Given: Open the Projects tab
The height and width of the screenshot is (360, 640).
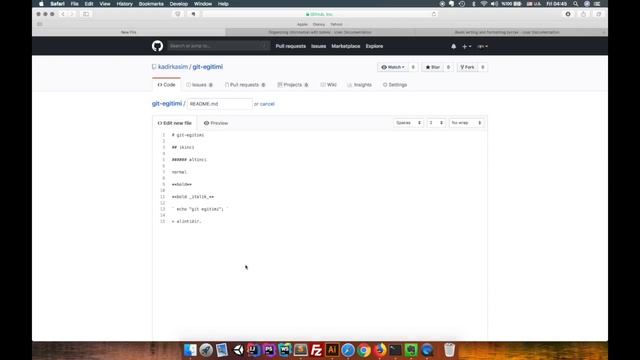Looking at the screenshot, I should [x=293, y=85].
